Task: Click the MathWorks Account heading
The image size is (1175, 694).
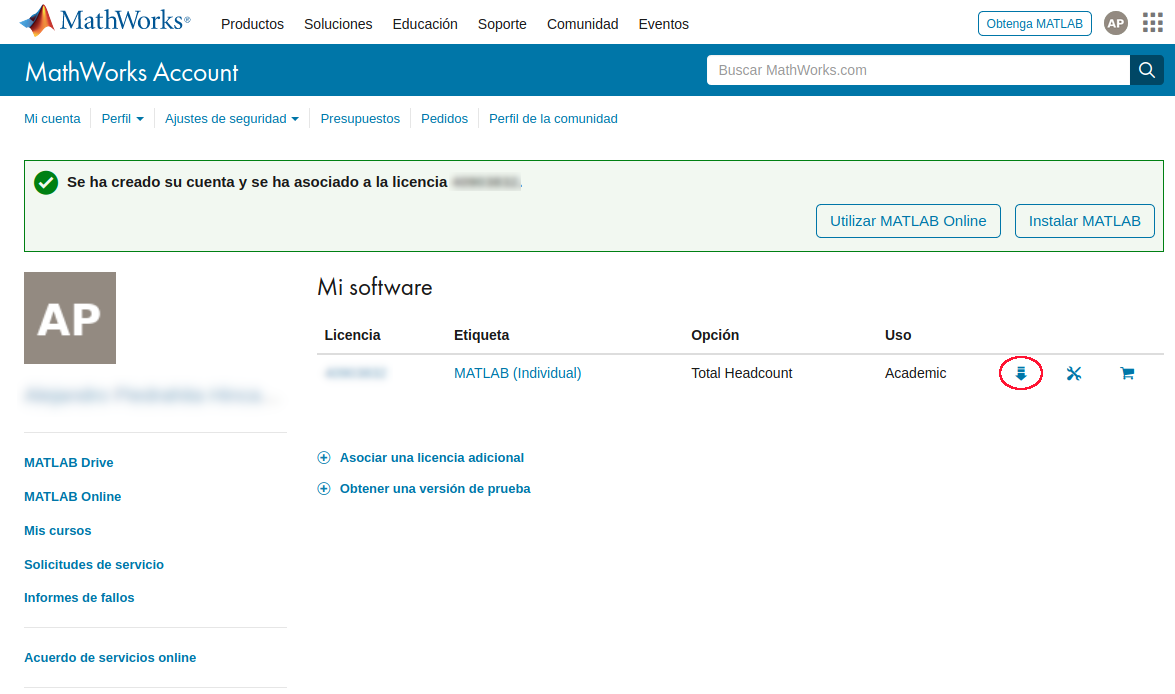Action: pyautogui.click(x=131, y=72)
